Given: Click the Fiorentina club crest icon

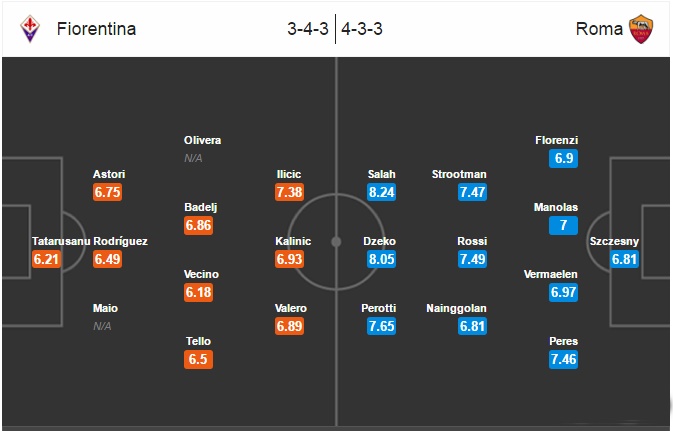Looking at the screenshot, I should [30, 29].
